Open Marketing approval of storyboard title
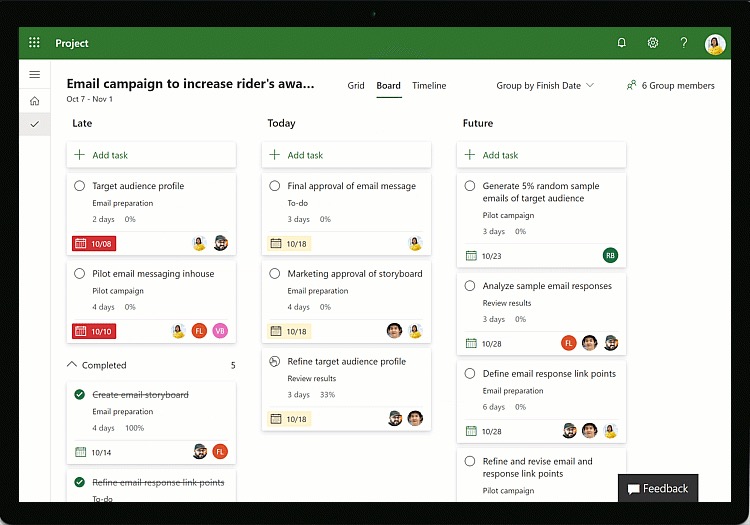This screenshot has width=750, height=525. 355,273
